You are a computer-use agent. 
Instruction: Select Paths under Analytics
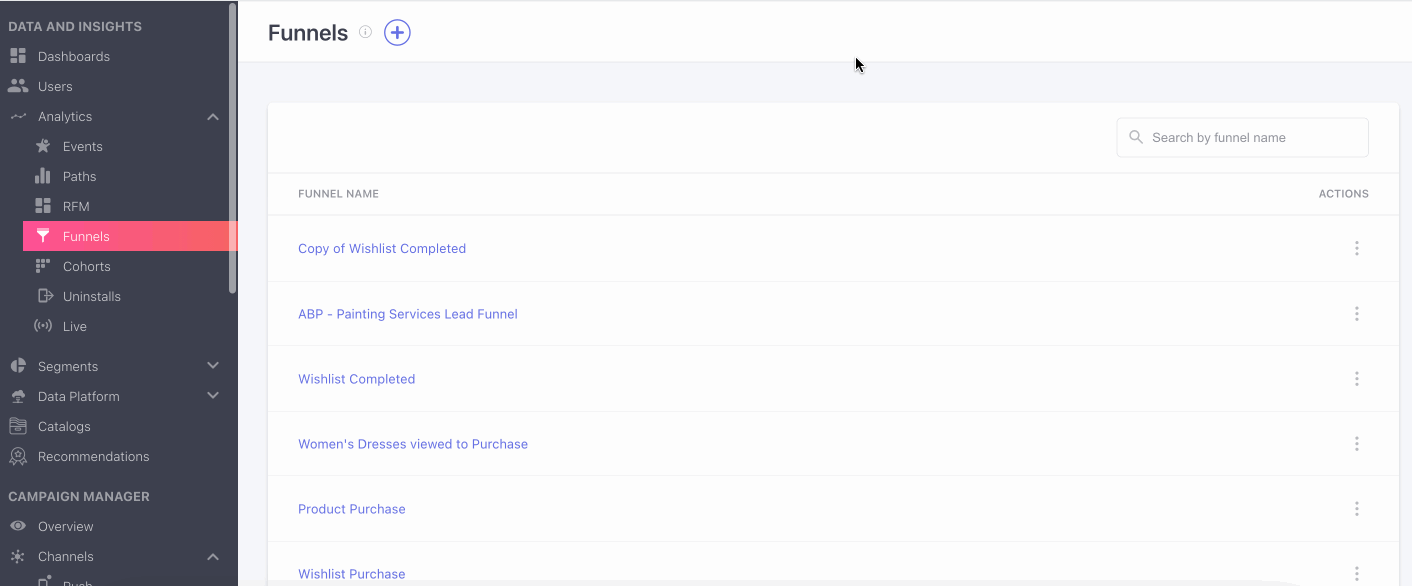[80, 176]
